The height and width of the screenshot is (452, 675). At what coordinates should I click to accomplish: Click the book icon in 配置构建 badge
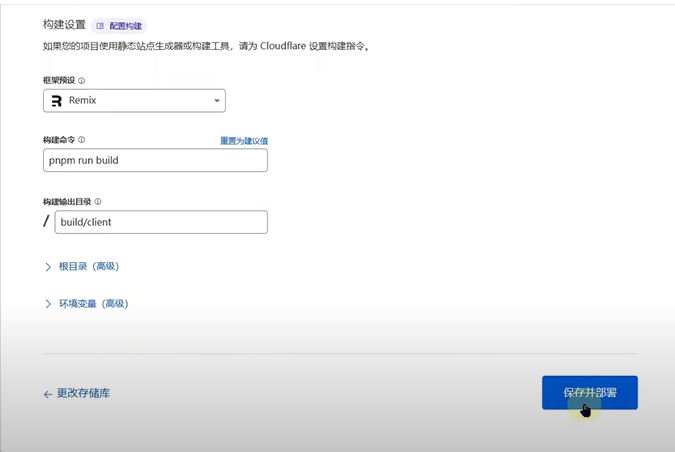pos(100,26)
